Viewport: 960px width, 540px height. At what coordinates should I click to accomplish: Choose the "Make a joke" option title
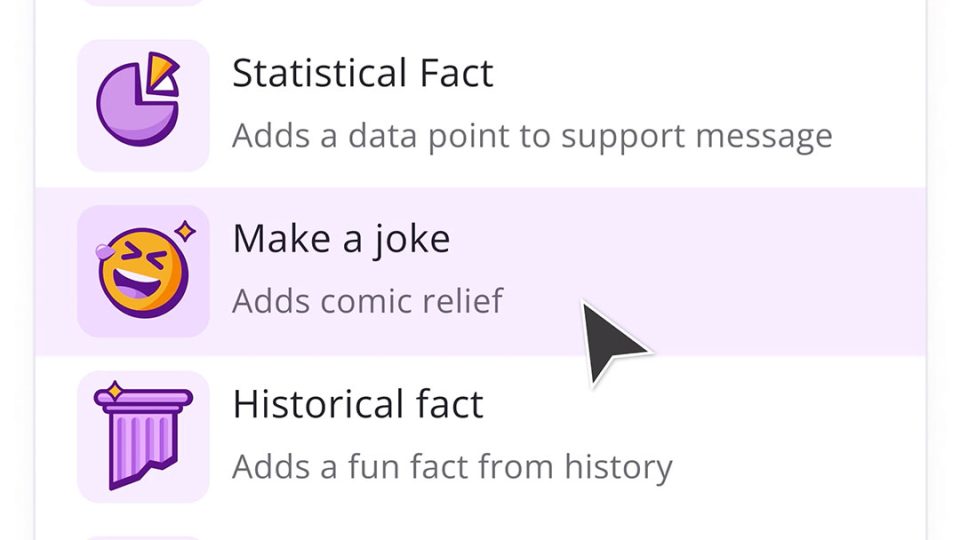coord(341,240)
